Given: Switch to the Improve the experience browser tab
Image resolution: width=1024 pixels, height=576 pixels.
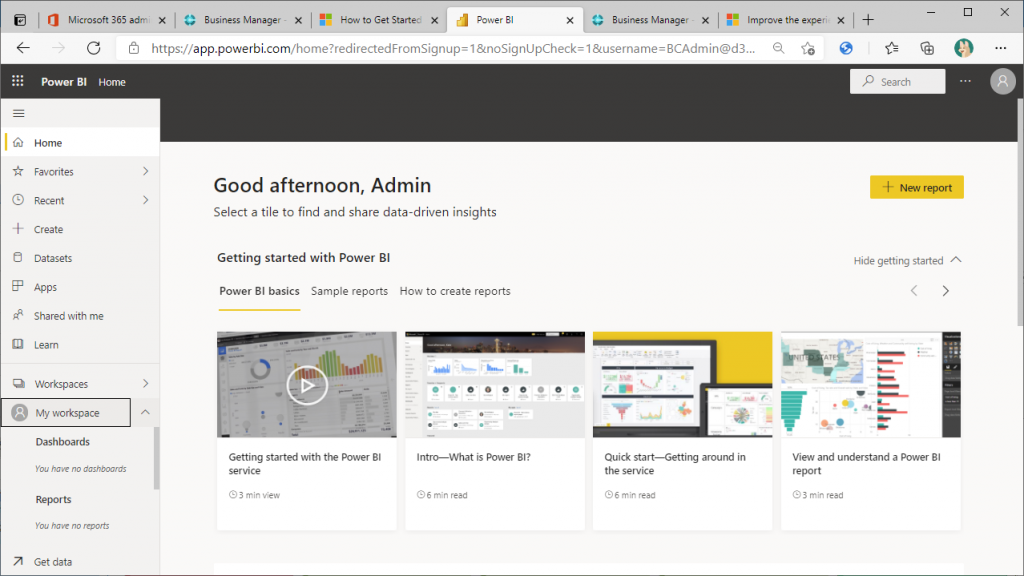Looking at the screenshot, I should (x=786, y=20).
